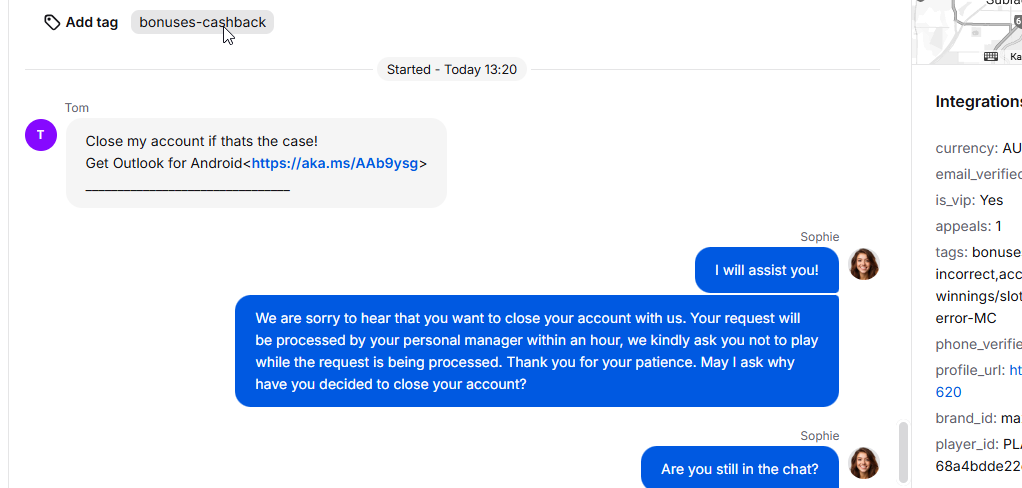
Task: Click the 'Are you still in the chat?' message
Action: click(740, 467)
